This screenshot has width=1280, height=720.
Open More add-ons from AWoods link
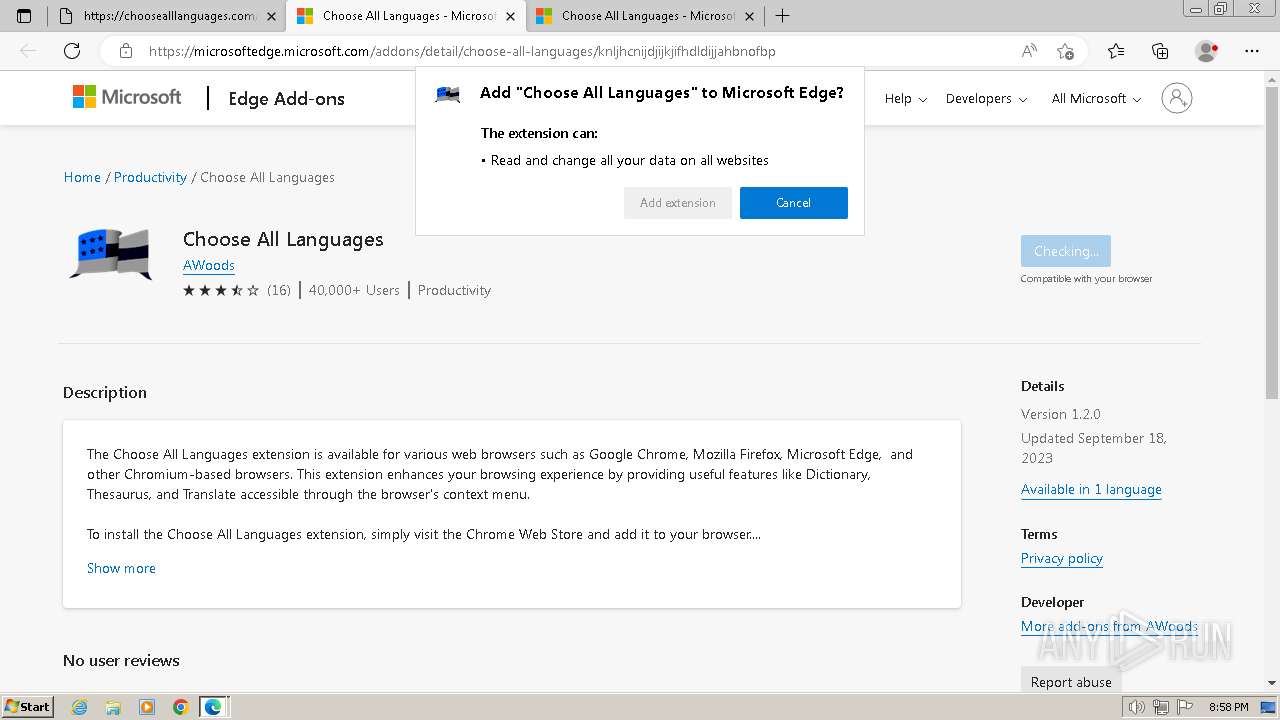point(1109,626)
